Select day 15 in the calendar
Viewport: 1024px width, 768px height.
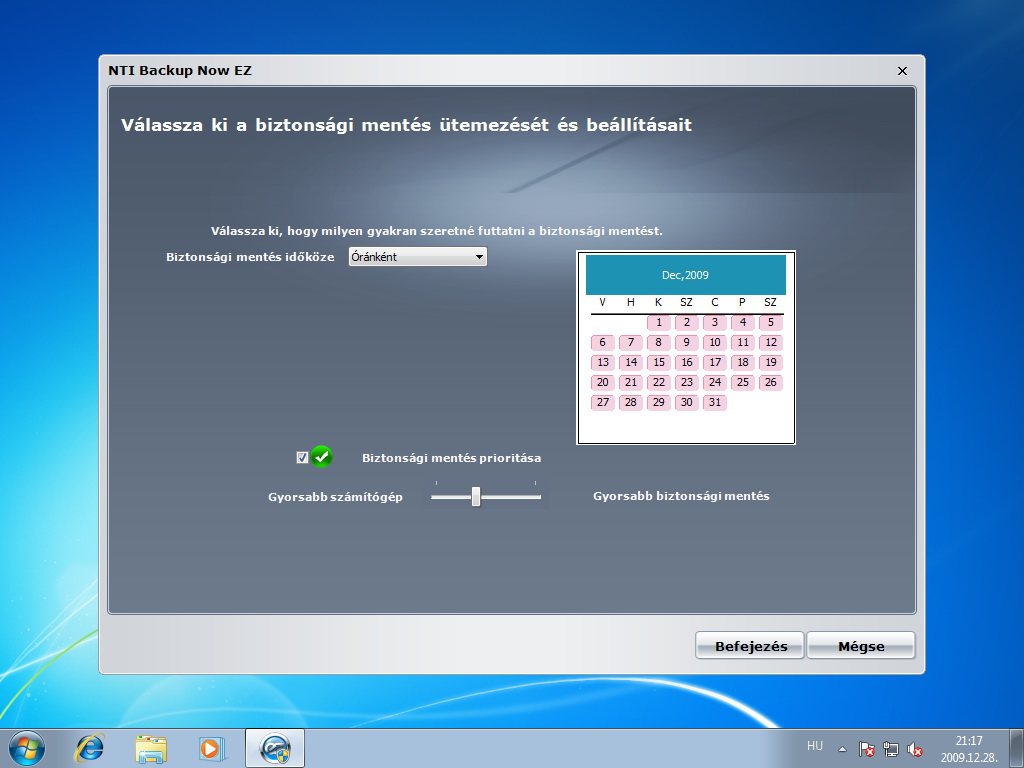(658, 362)
